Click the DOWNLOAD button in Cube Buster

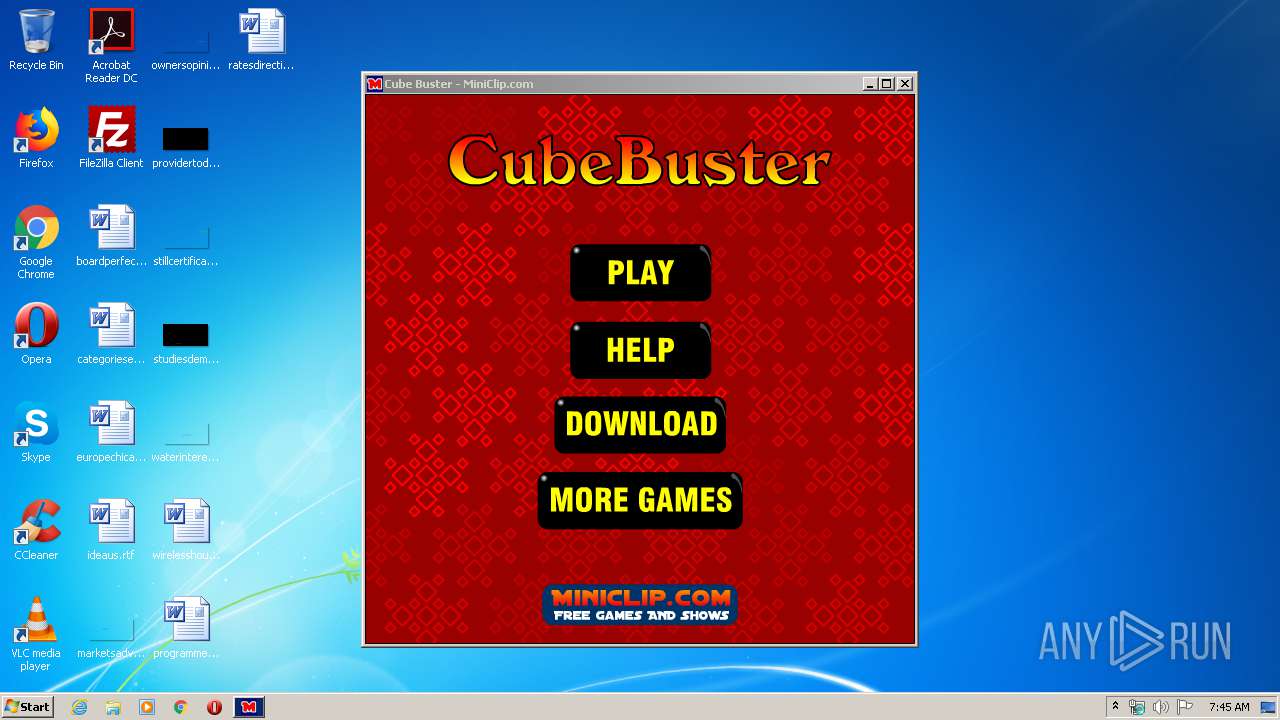(x=640, y=424)
